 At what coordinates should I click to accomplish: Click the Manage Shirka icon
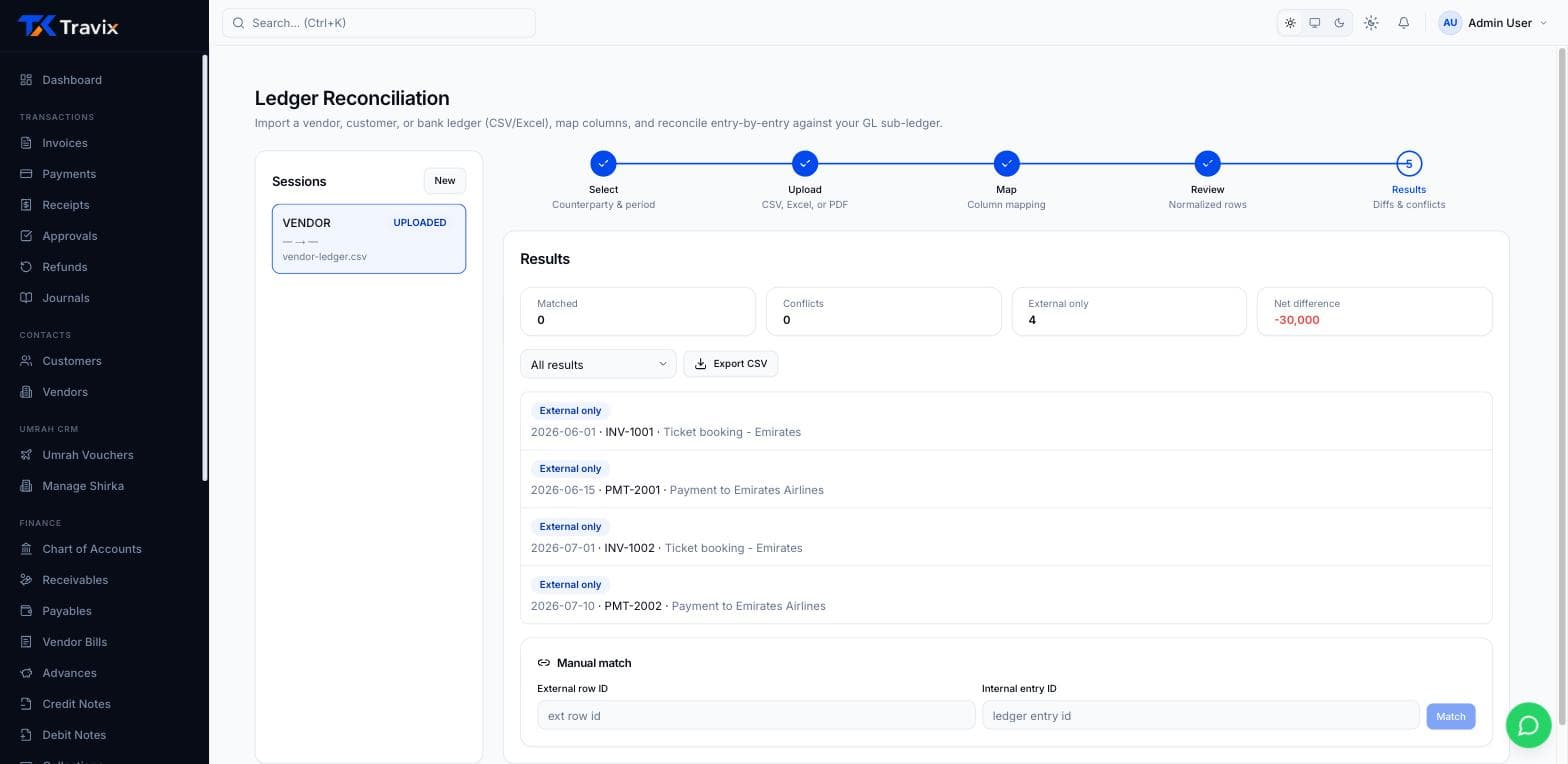tap(27, 486)
